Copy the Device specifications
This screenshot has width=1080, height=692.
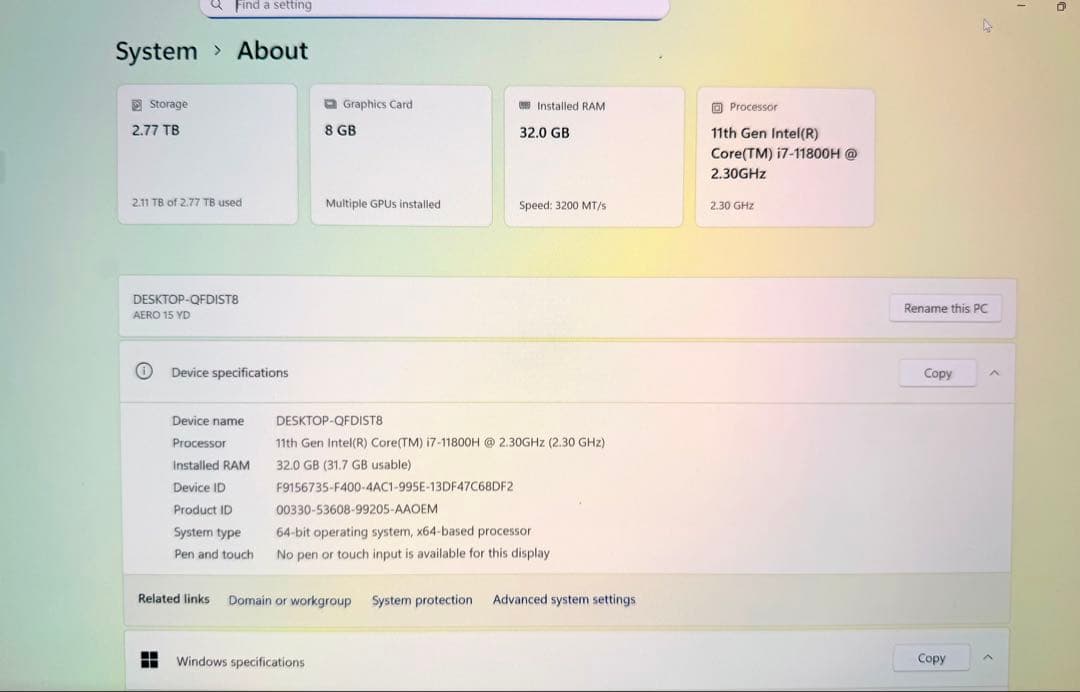click(937, 373)
